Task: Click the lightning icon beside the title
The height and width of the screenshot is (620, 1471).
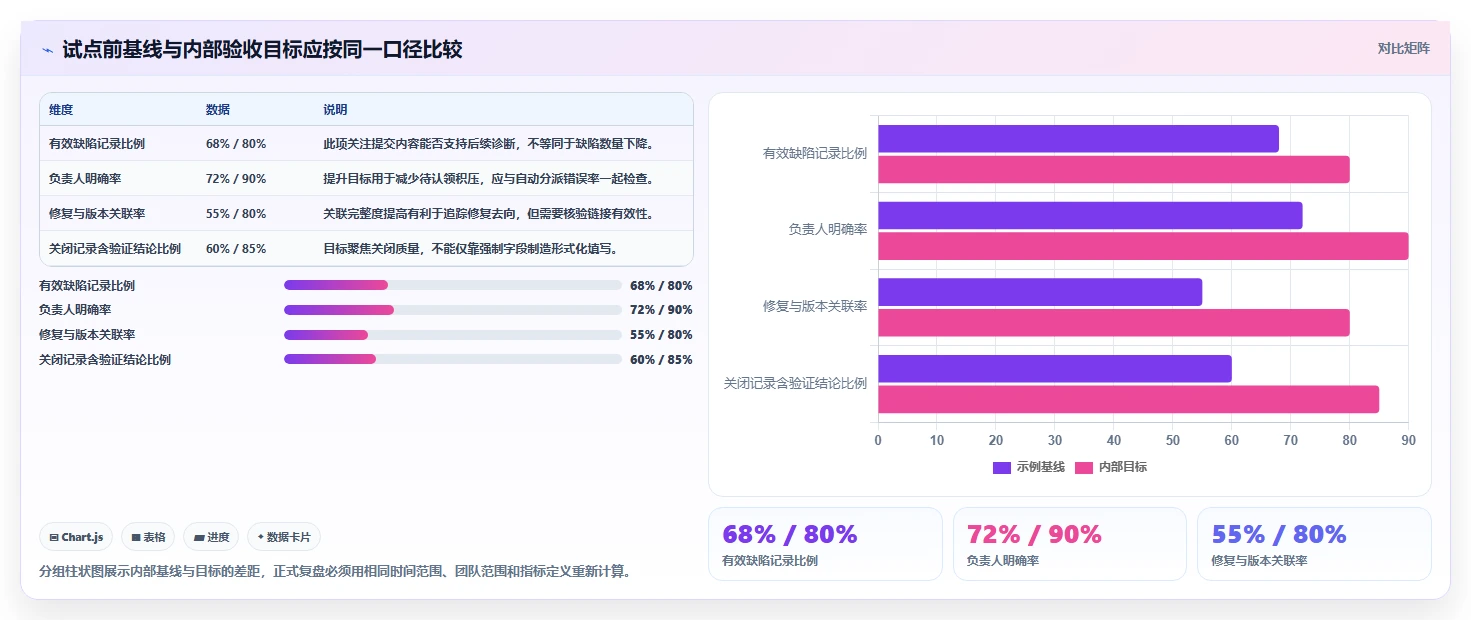Action: pos(47,49)
